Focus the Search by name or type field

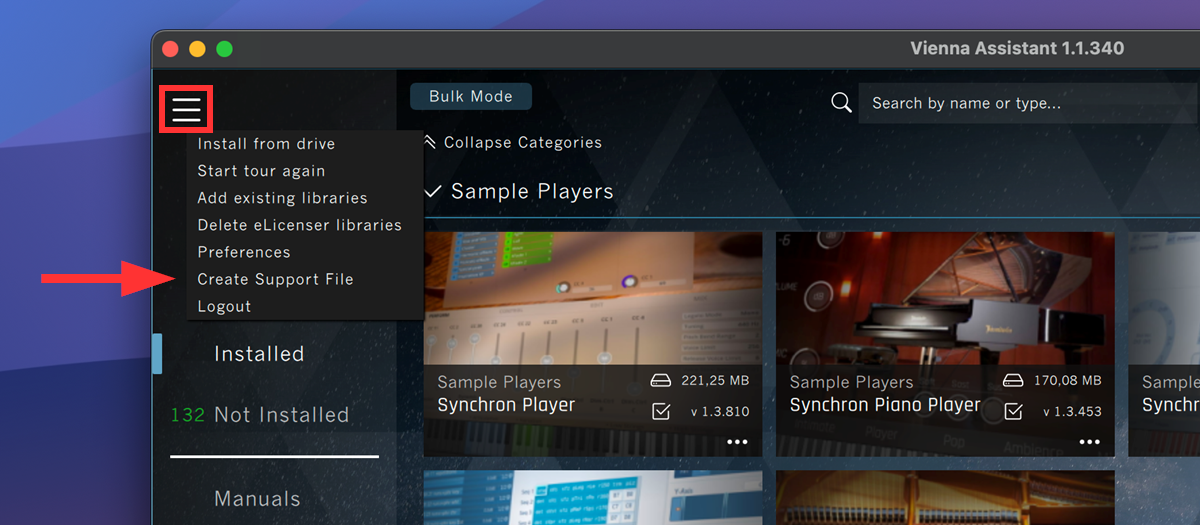tap(1029, 103)
